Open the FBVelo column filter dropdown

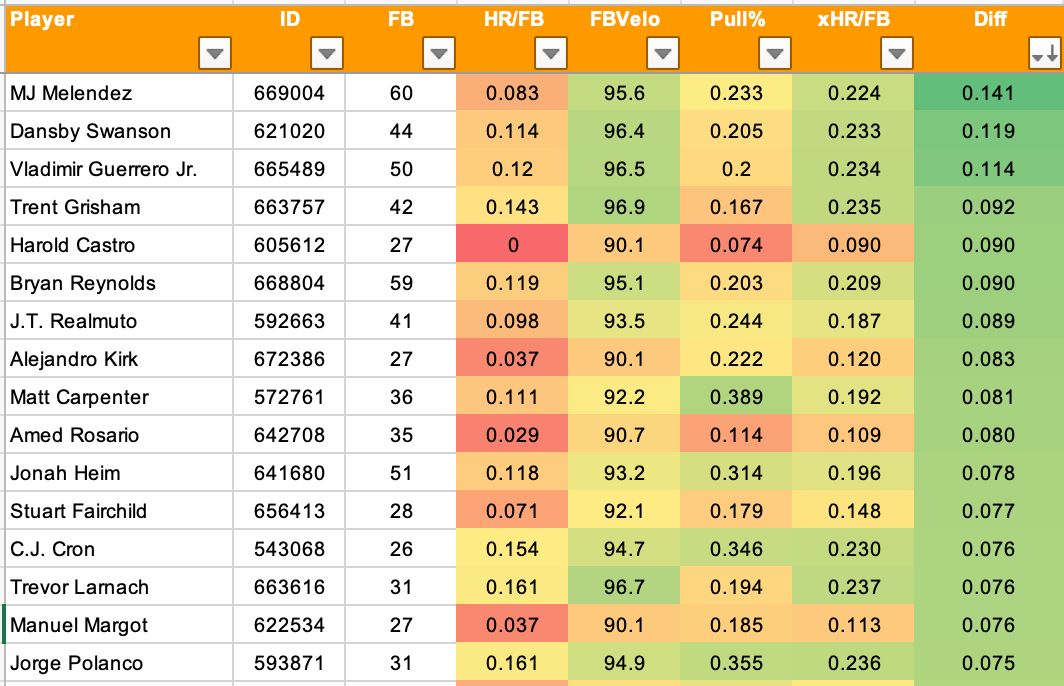coord(663,53)
